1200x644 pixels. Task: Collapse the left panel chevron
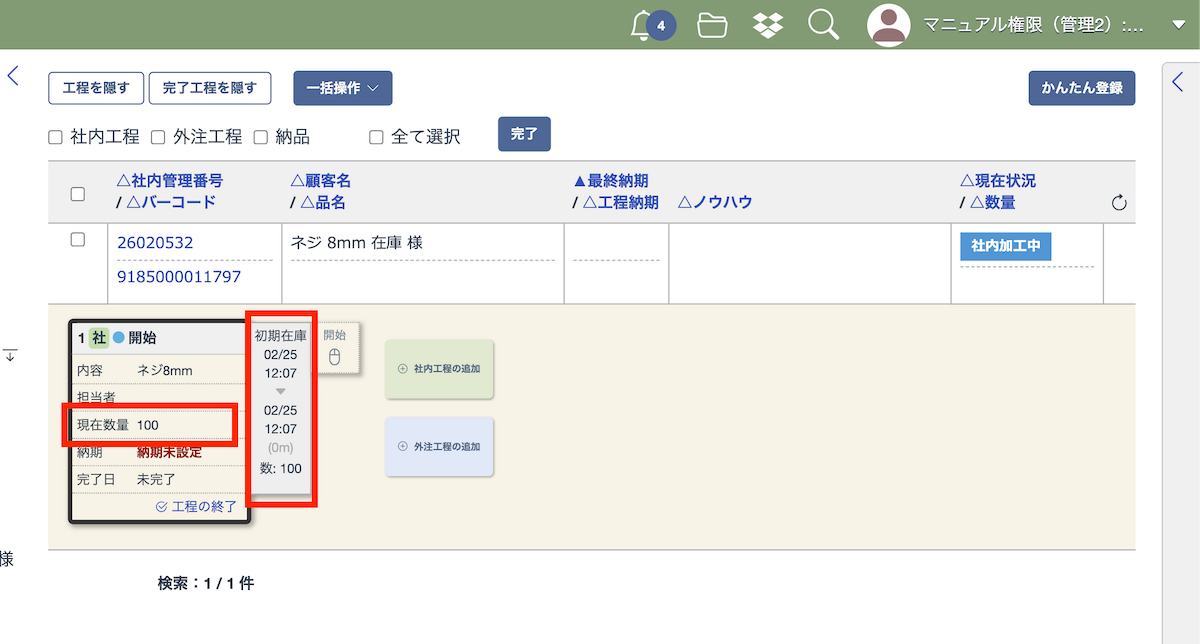[13, 76]
